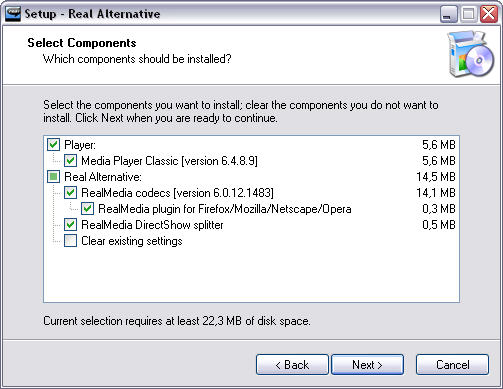Click the software box and CD icon
This screenshot has height=389, width=503.
coord(470,54)
